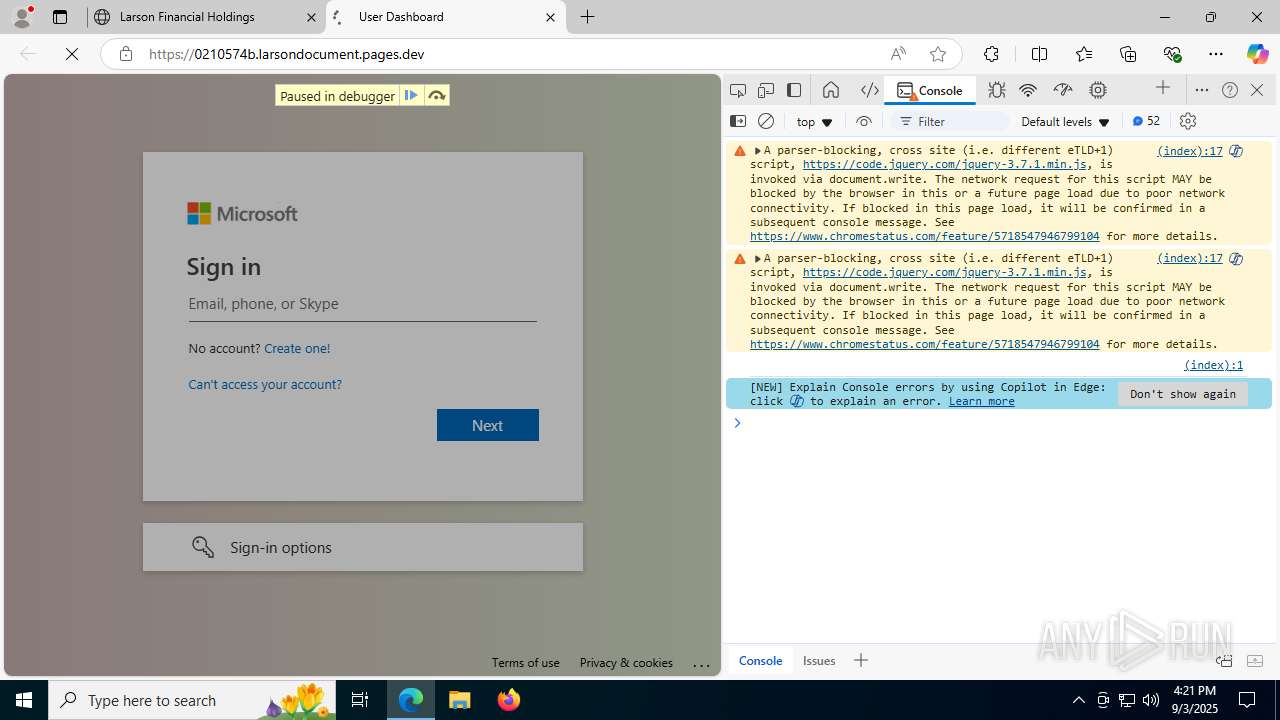Click the Create one! link
Viewport: 1280px width, 720px height.
click(x=297, y=348)
